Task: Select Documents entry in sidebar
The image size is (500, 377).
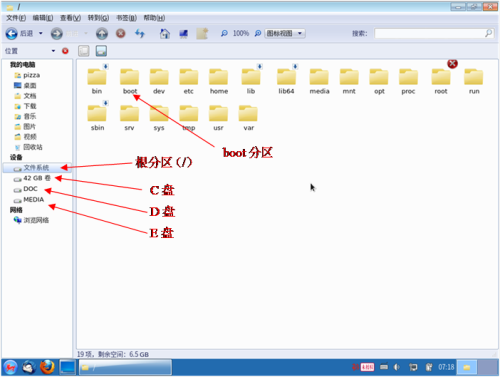Action: pyautogui.click(x=25, y=96)
